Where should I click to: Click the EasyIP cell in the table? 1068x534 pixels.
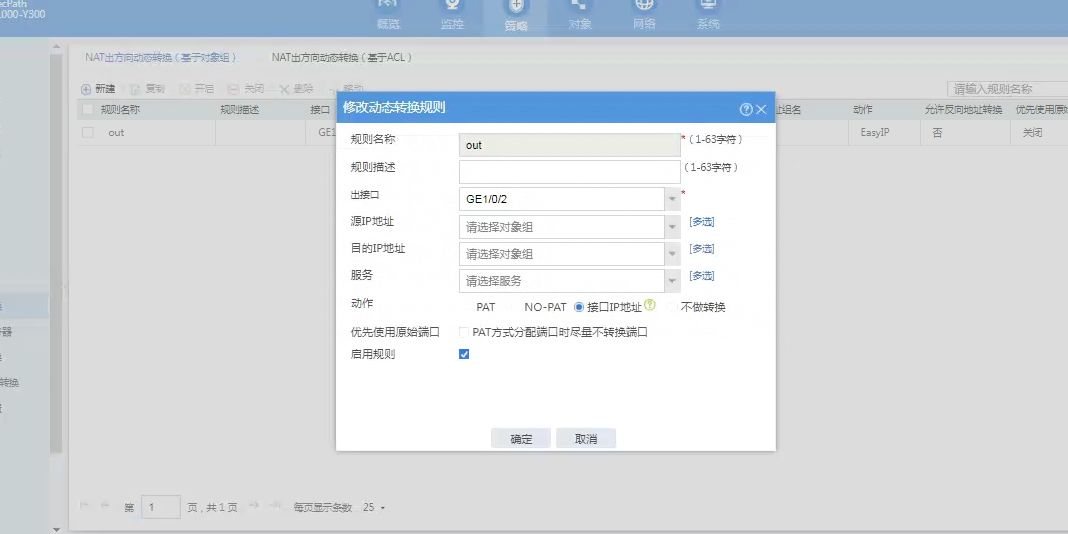click(x=875, y=133)
